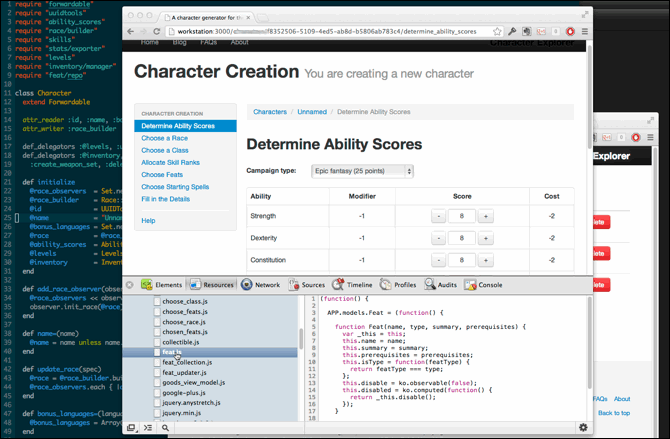Decrease the Strength score
This screenshot has height=439, width=670.
pyautogui.click(x=438, y=216)
